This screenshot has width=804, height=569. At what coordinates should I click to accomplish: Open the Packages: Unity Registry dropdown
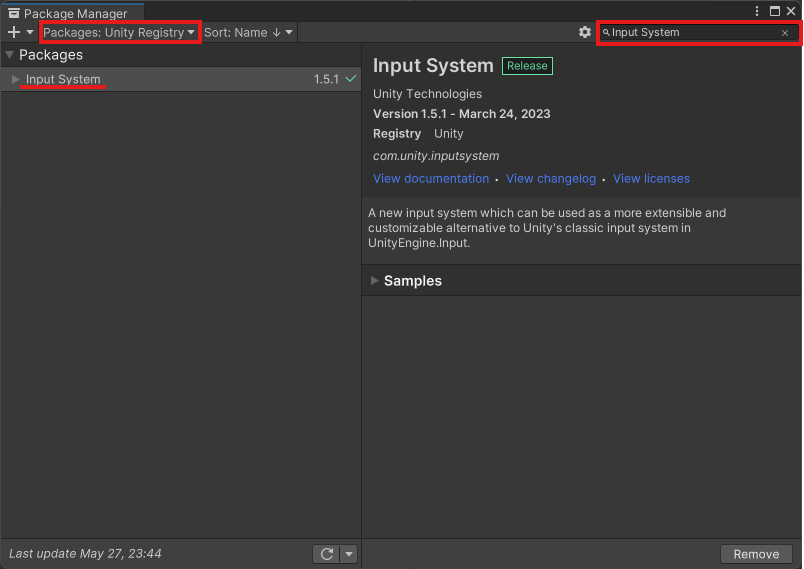tap(119, 32)
